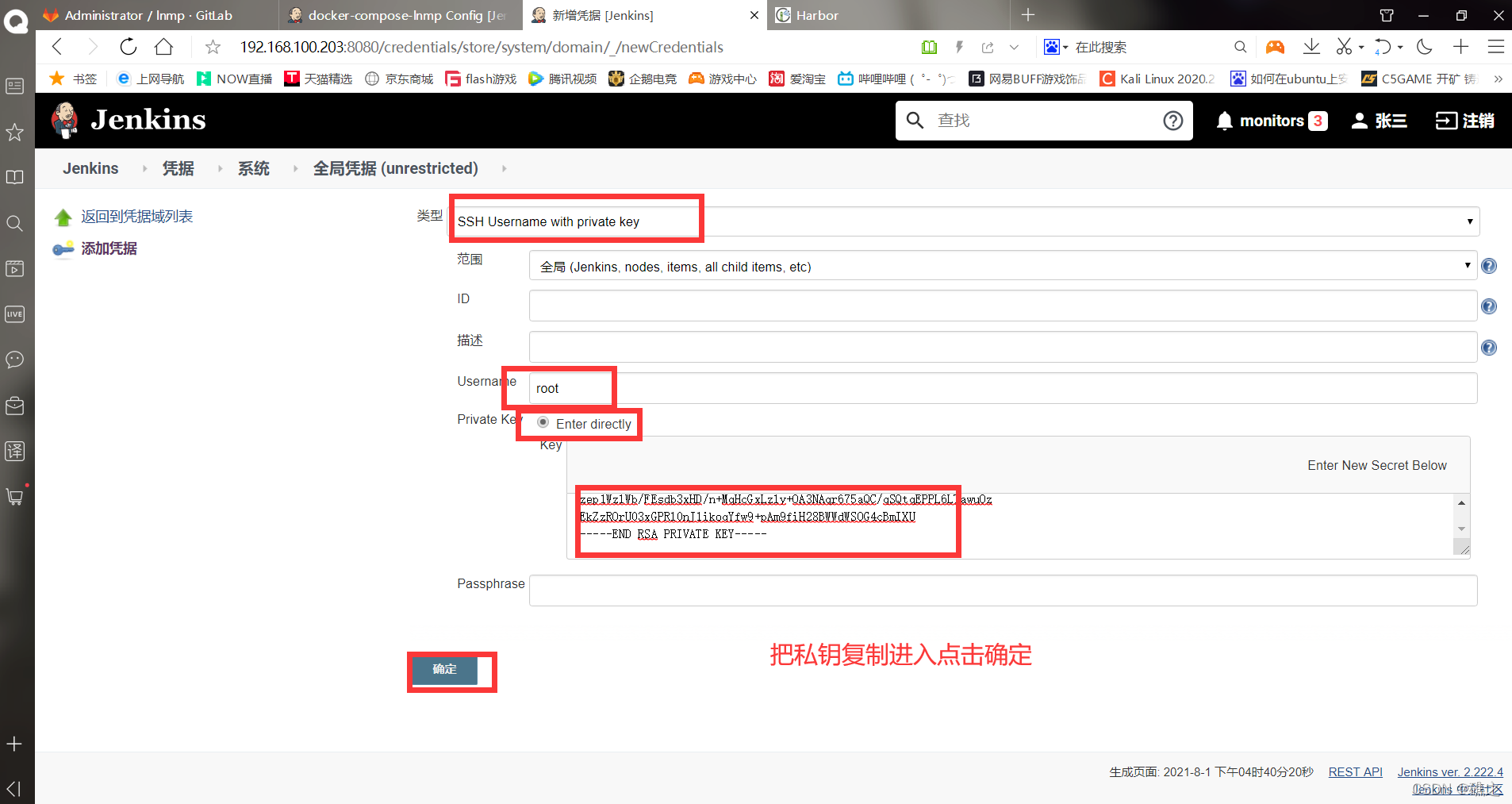Click the game controller toolbar icon
Screen dimensions: 1512x804
click(1275, 47)
